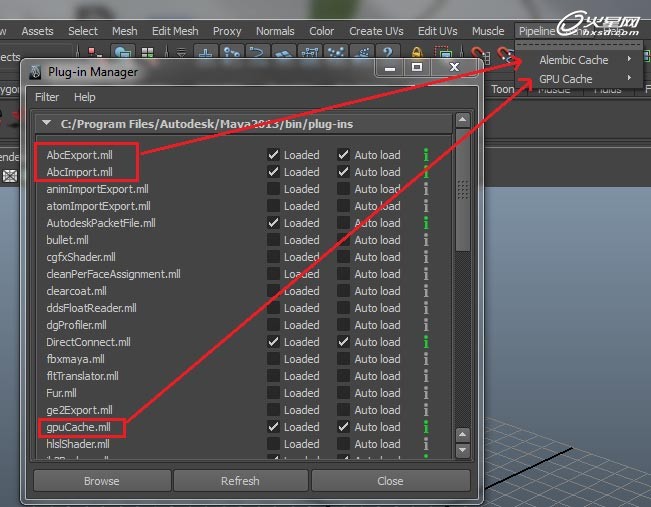The height and width of the screenshot is (507, 651).
Task: Check Loaded for animImportExport.mll
Action: [273, 189]
